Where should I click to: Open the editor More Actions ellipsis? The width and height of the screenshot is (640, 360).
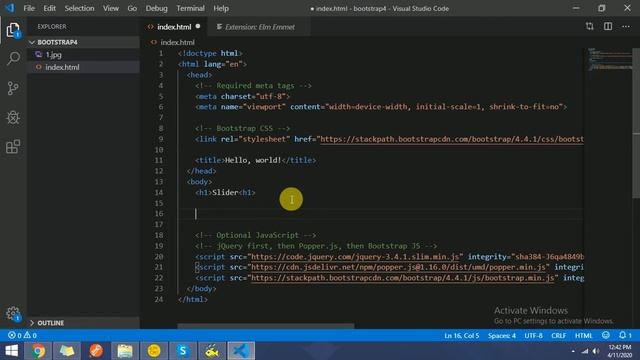626,27
